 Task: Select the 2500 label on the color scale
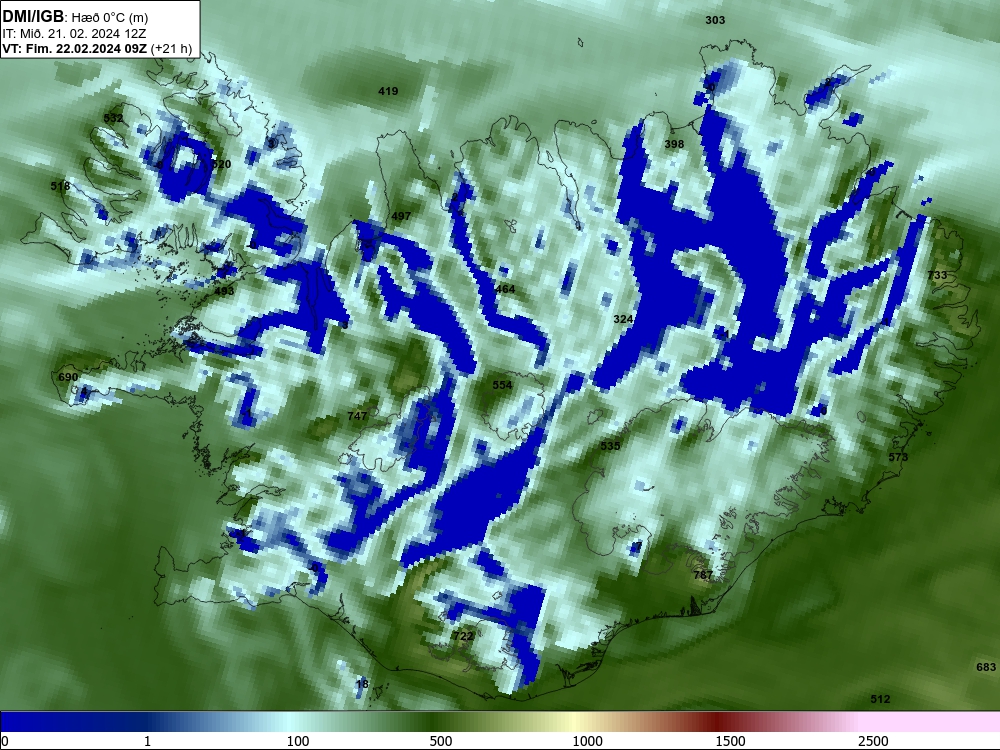click(x=873, y=741)
